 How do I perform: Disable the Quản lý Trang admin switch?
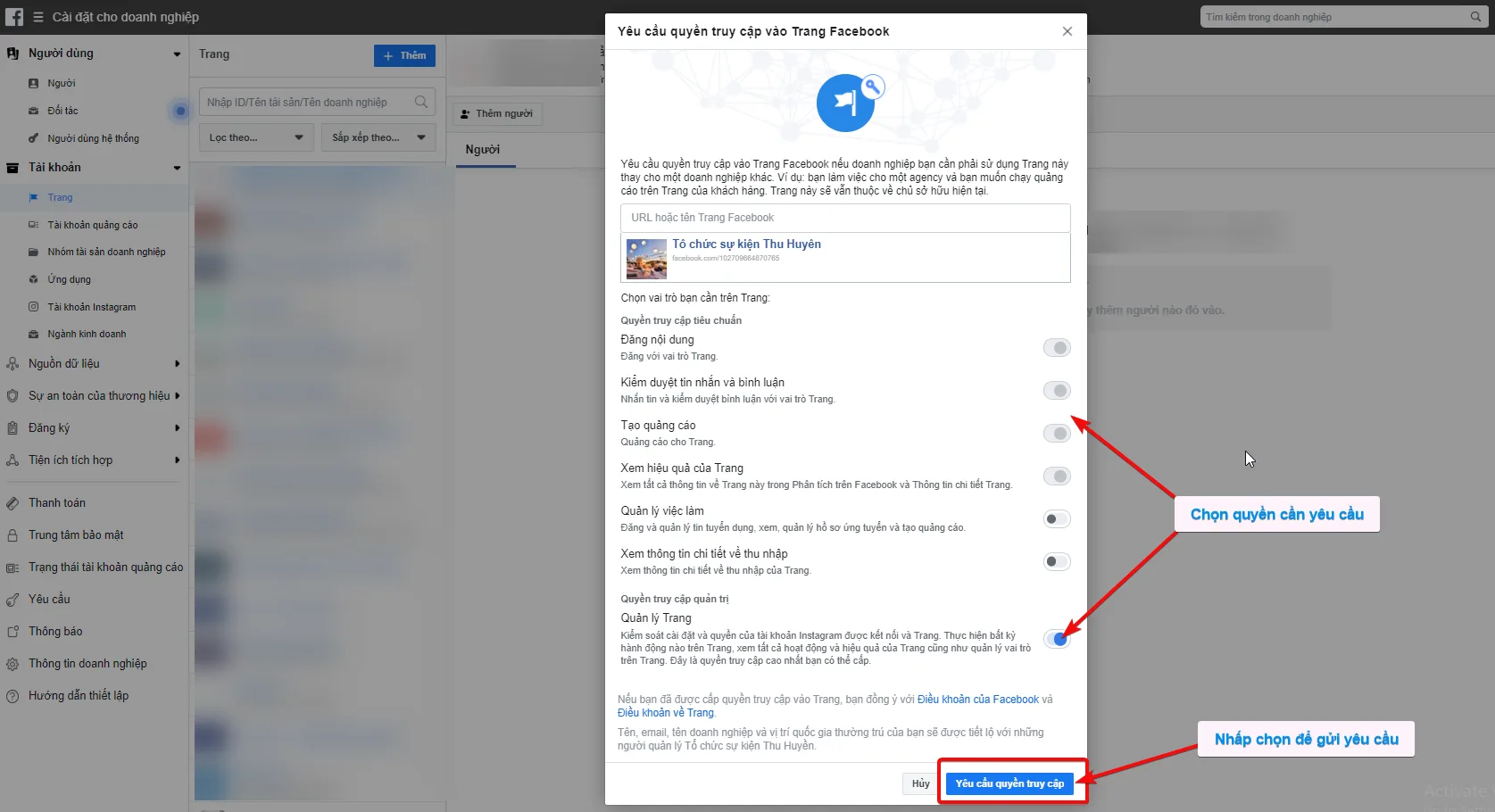[1057, 639]
